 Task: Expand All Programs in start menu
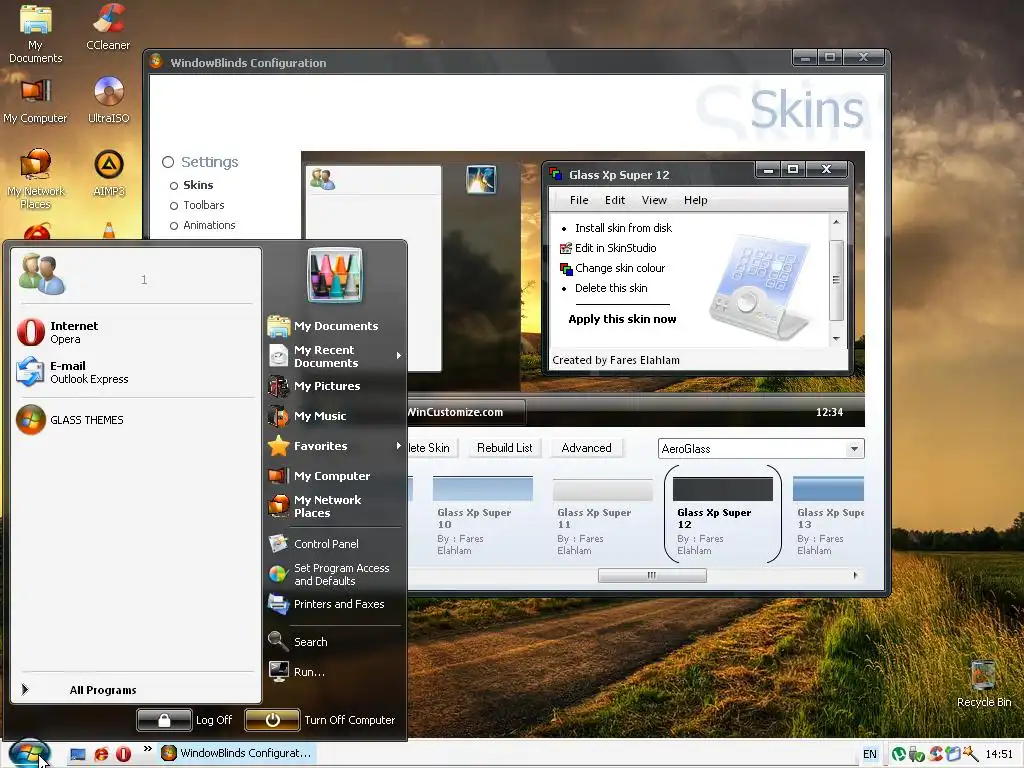(136, 690)
